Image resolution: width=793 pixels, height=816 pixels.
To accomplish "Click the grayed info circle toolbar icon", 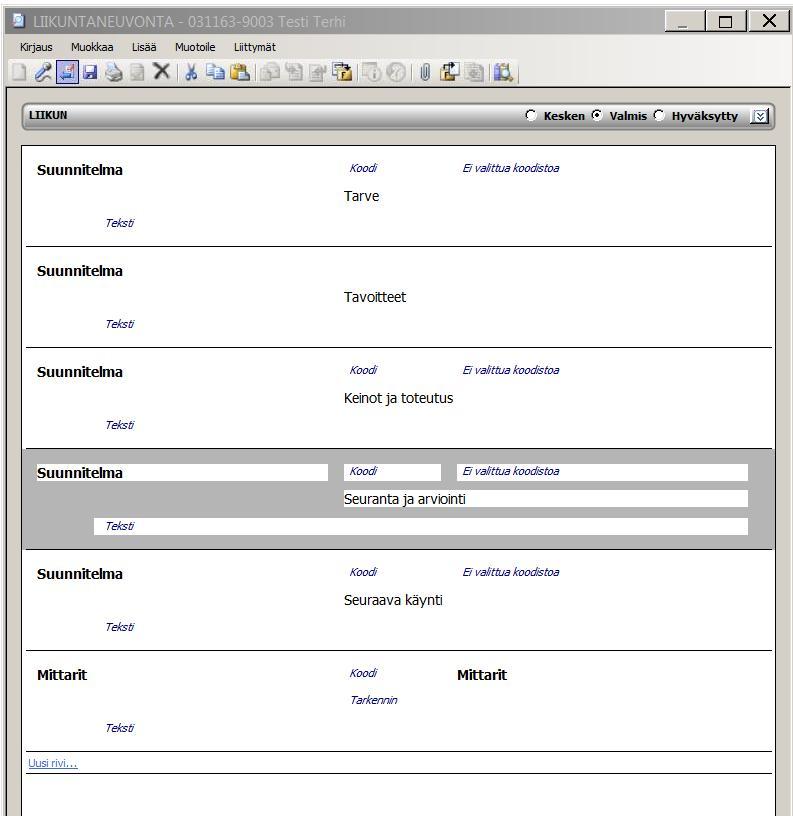I will (372, 72).
